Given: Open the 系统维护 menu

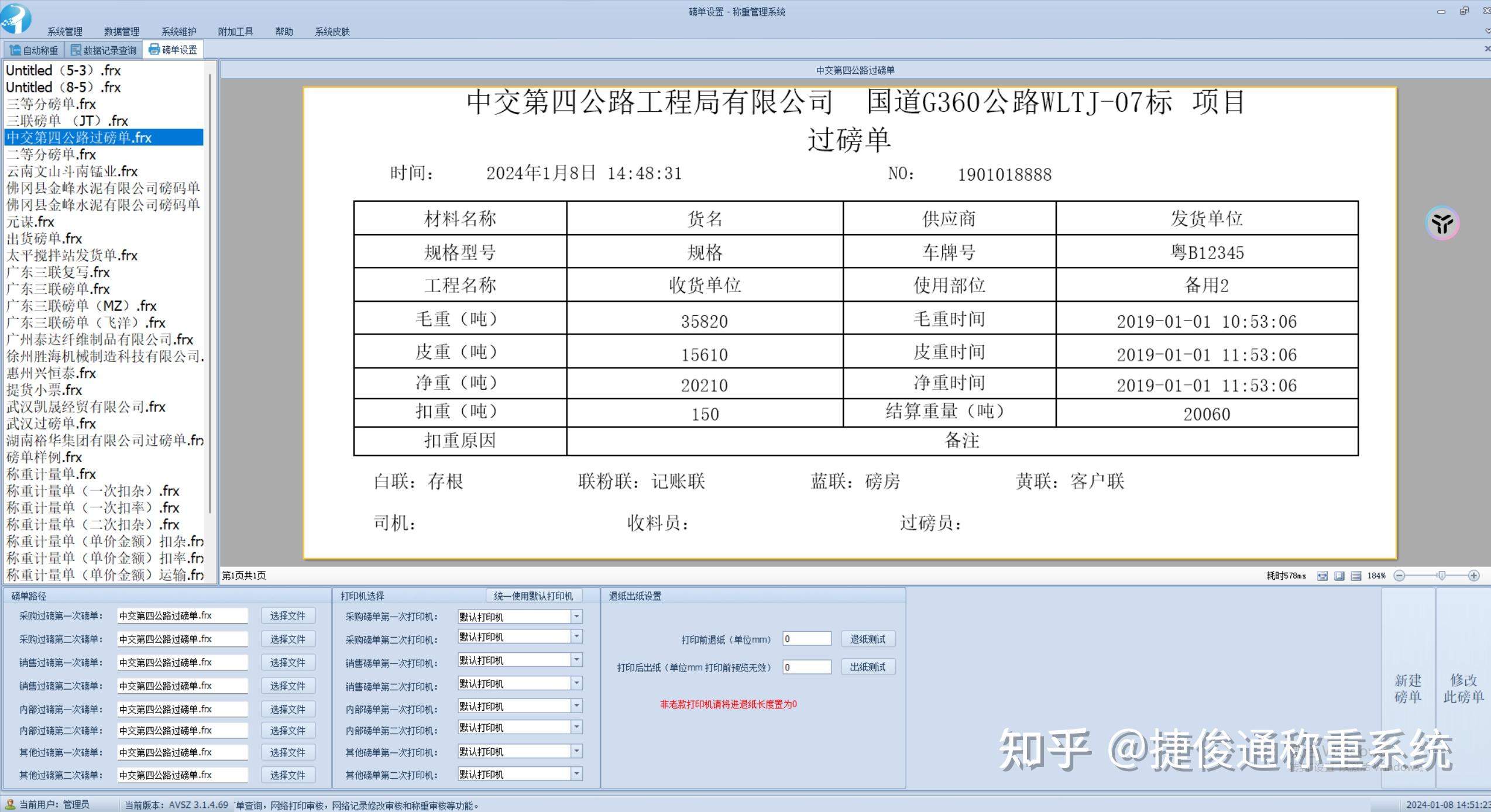Looking at the screenshot, I should point(179,32).
